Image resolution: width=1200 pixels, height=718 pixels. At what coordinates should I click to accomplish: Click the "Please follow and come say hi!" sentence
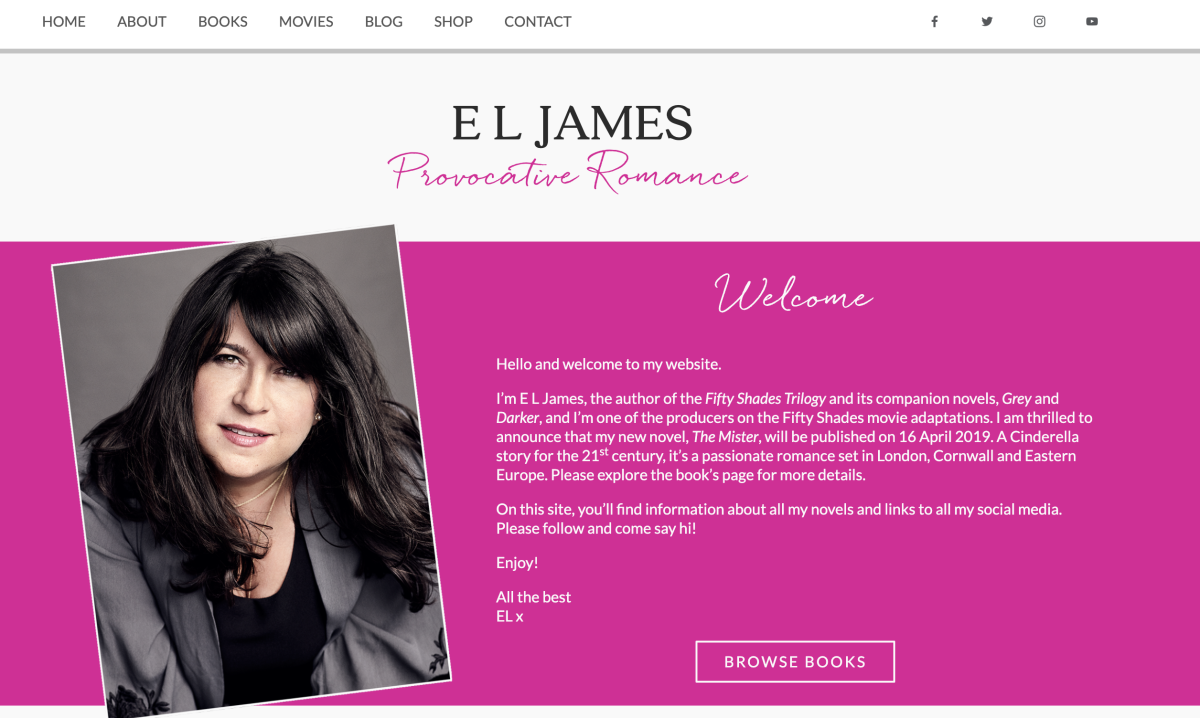596,528
